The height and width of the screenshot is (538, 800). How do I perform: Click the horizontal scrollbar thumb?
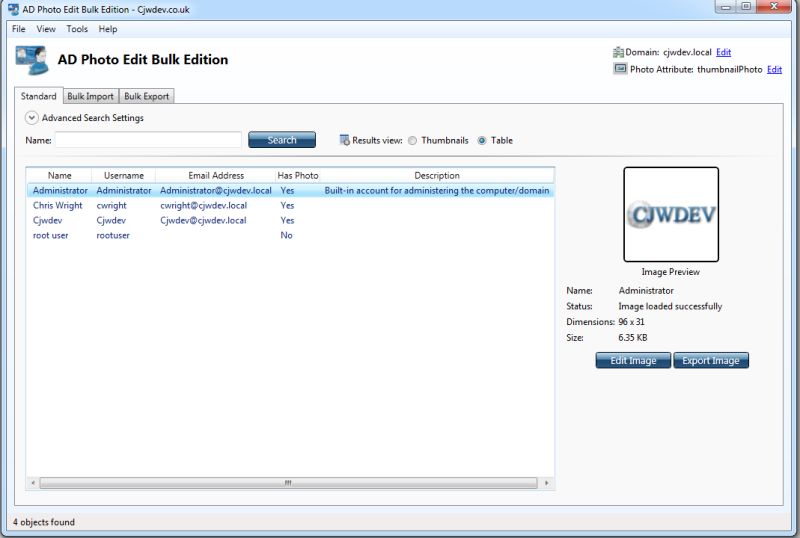(x=288, y=483)
